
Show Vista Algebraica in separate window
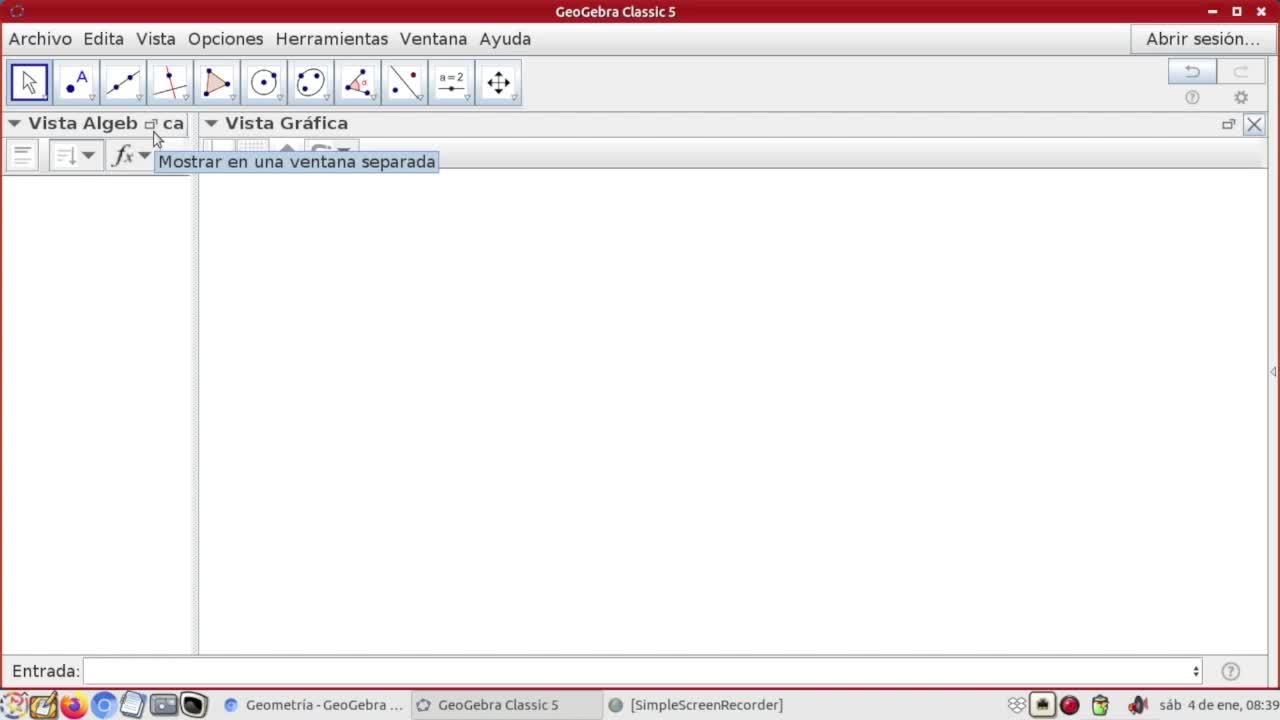(x=151, y=124)
